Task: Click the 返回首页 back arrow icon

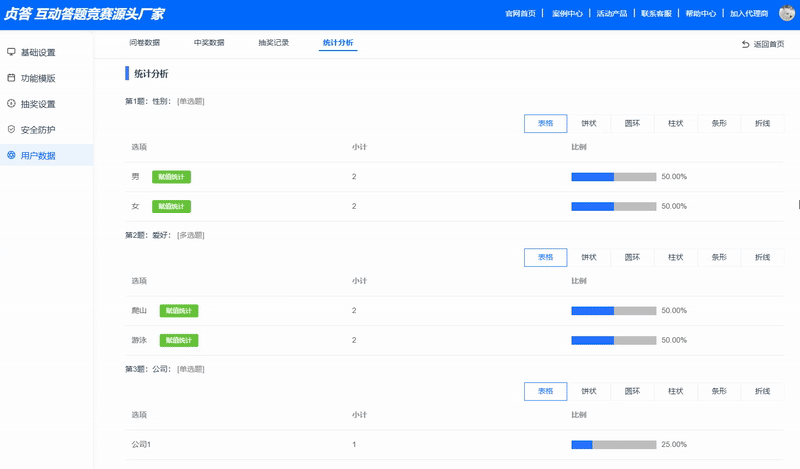Action: coord(745,44)
